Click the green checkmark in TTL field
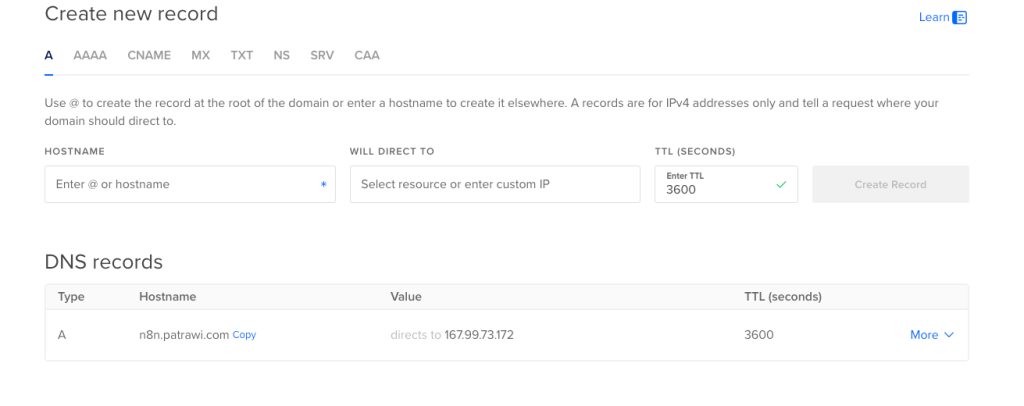Viewport: 1024px width, 406px height. pos(781,185)
